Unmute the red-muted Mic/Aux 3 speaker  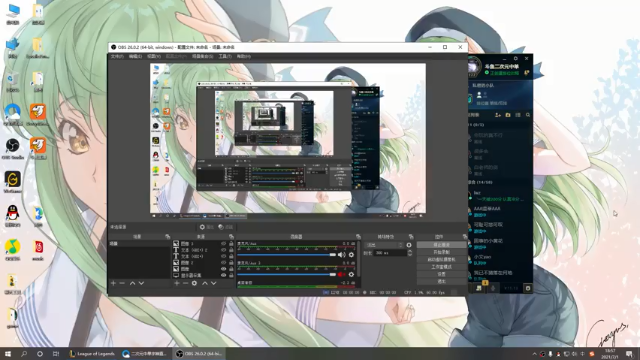pyautogui.click(x=341, y=274)
